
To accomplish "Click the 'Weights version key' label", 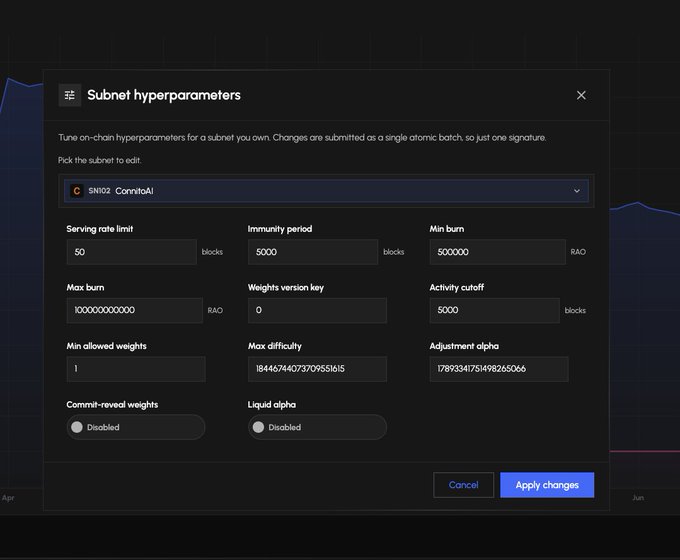I will (286, 287).
